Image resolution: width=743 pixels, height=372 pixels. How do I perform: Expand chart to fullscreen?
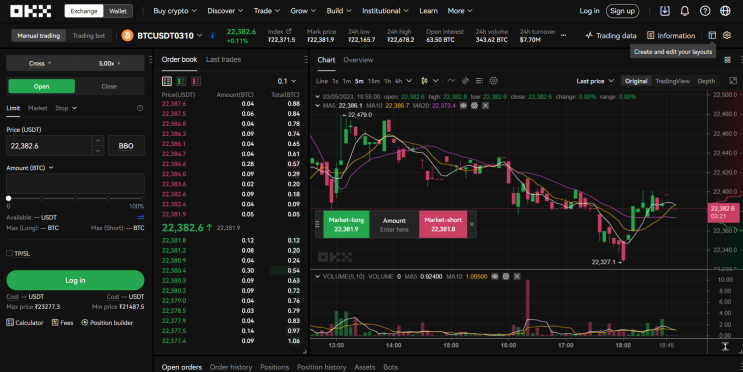click(x=733, y=81)
